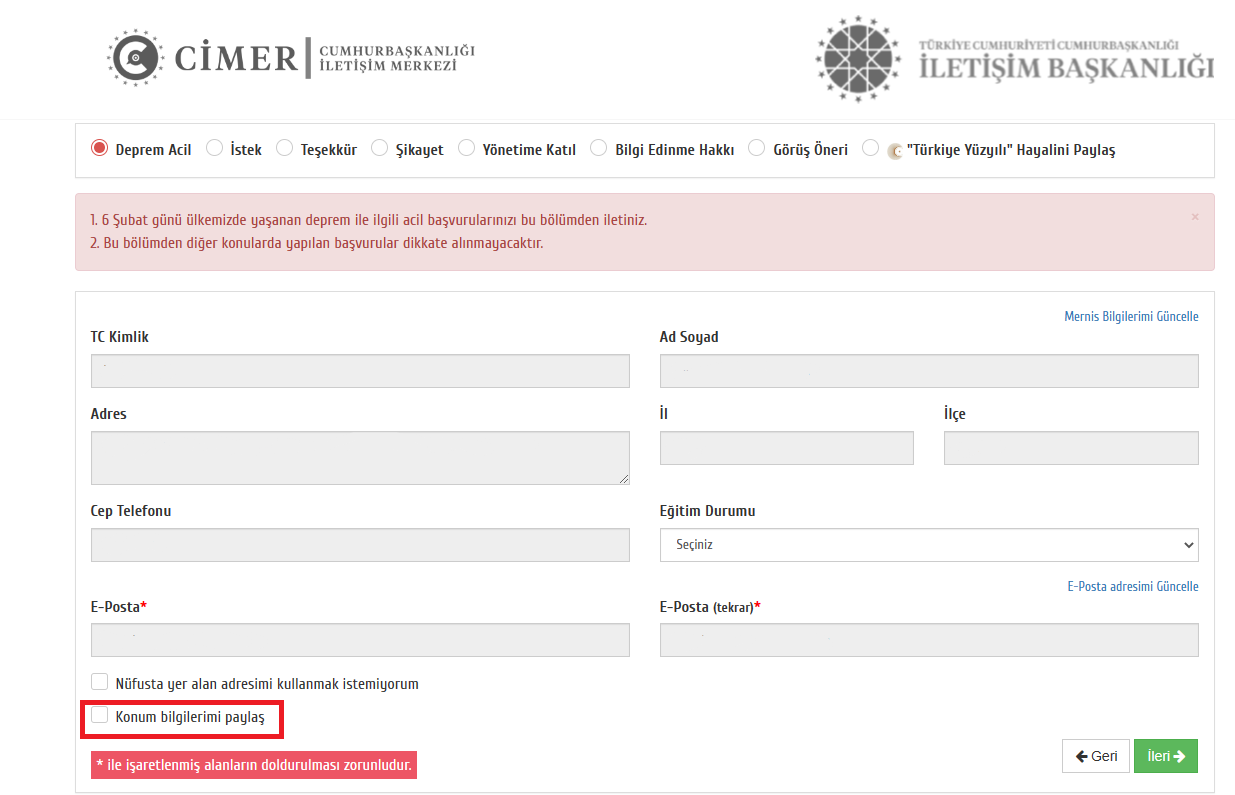Select the Şikayet radio option
Viewport: 1235px width, 795px height.
(x=379, y=149)
